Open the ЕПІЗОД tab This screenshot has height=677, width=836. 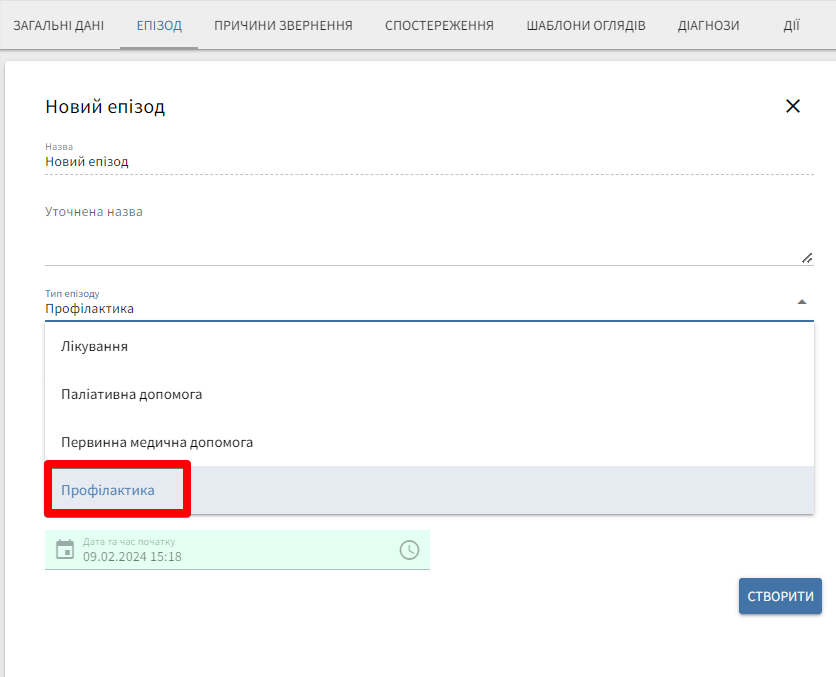pos(159,25)
